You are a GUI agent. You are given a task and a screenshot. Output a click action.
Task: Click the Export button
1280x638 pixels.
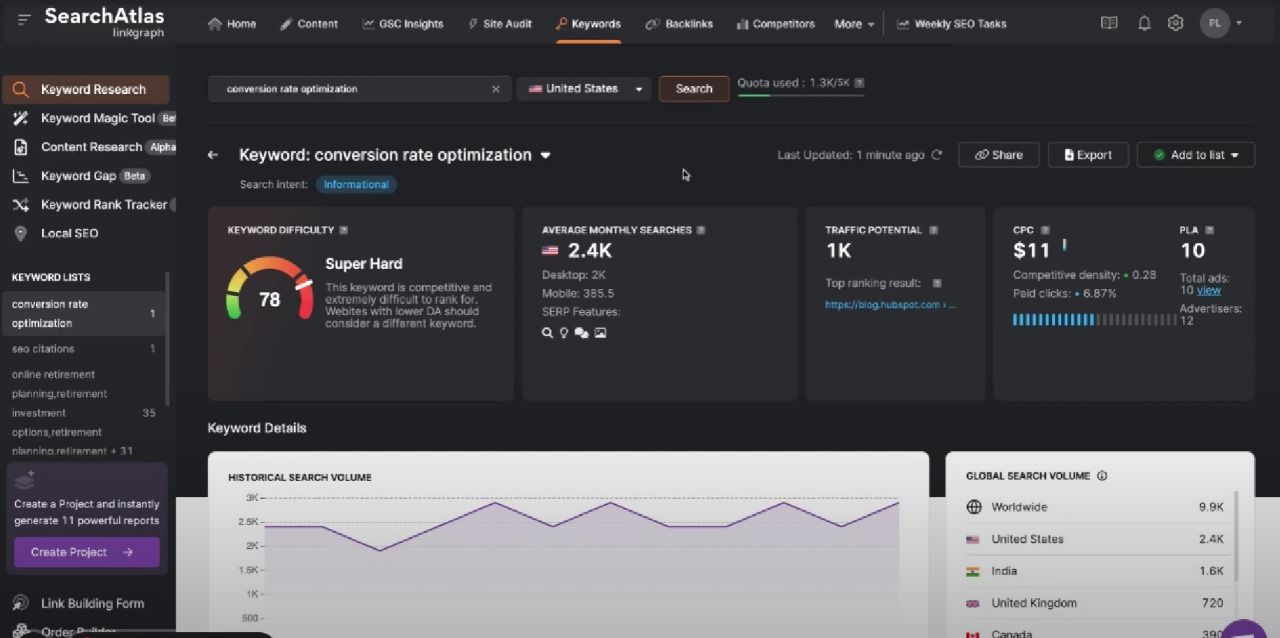1088,155
